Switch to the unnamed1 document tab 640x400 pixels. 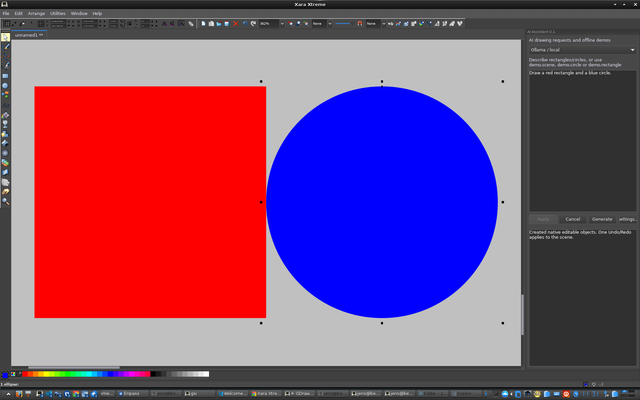pos(29,35)
